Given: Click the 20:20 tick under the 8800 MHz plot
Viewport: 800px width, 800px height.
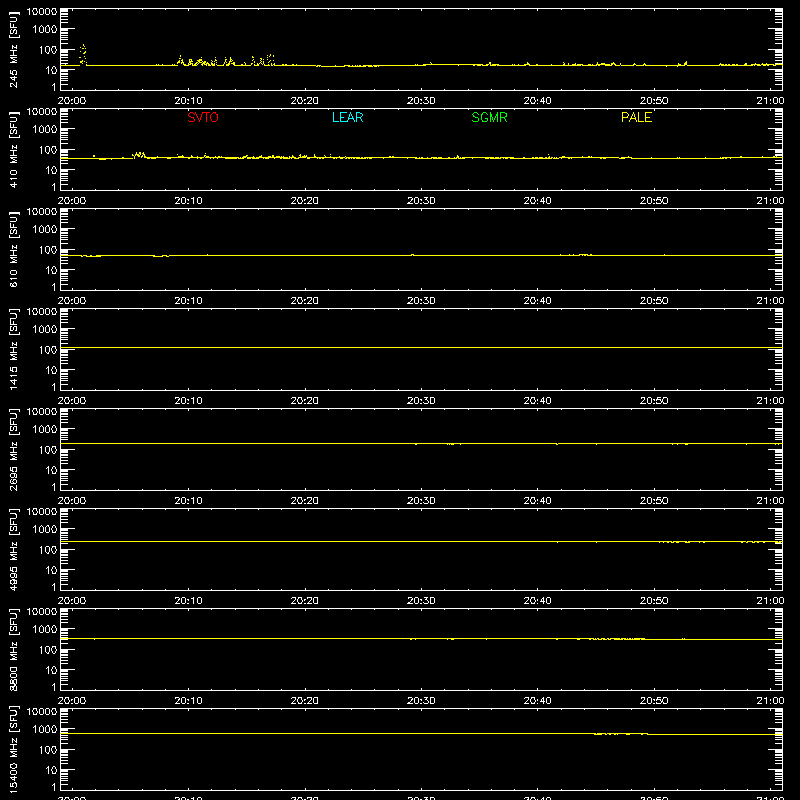Looking at the screenshot, I should coord(305,701).
